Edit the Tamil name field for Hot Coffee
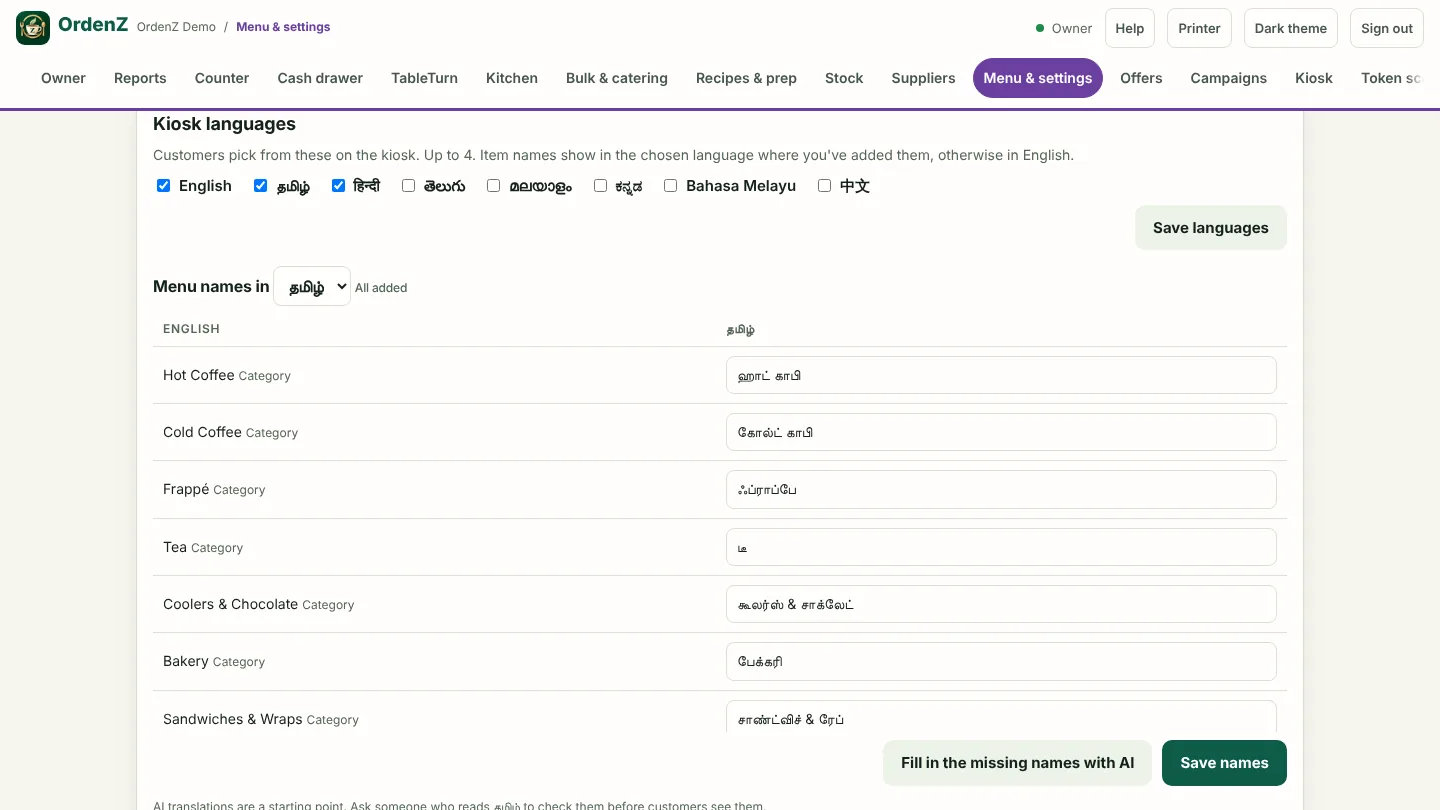This screenshot has height=810, width=1440. pyautogui.click(x=1001, y=375)
